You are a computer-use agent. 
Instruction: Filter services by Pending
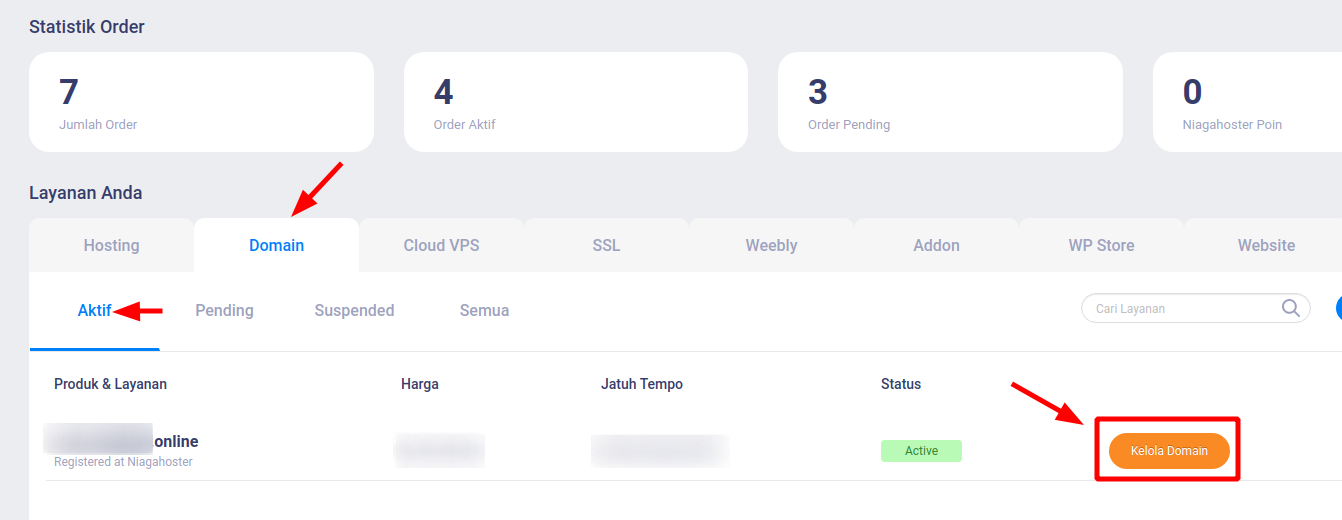pos(224,310)
